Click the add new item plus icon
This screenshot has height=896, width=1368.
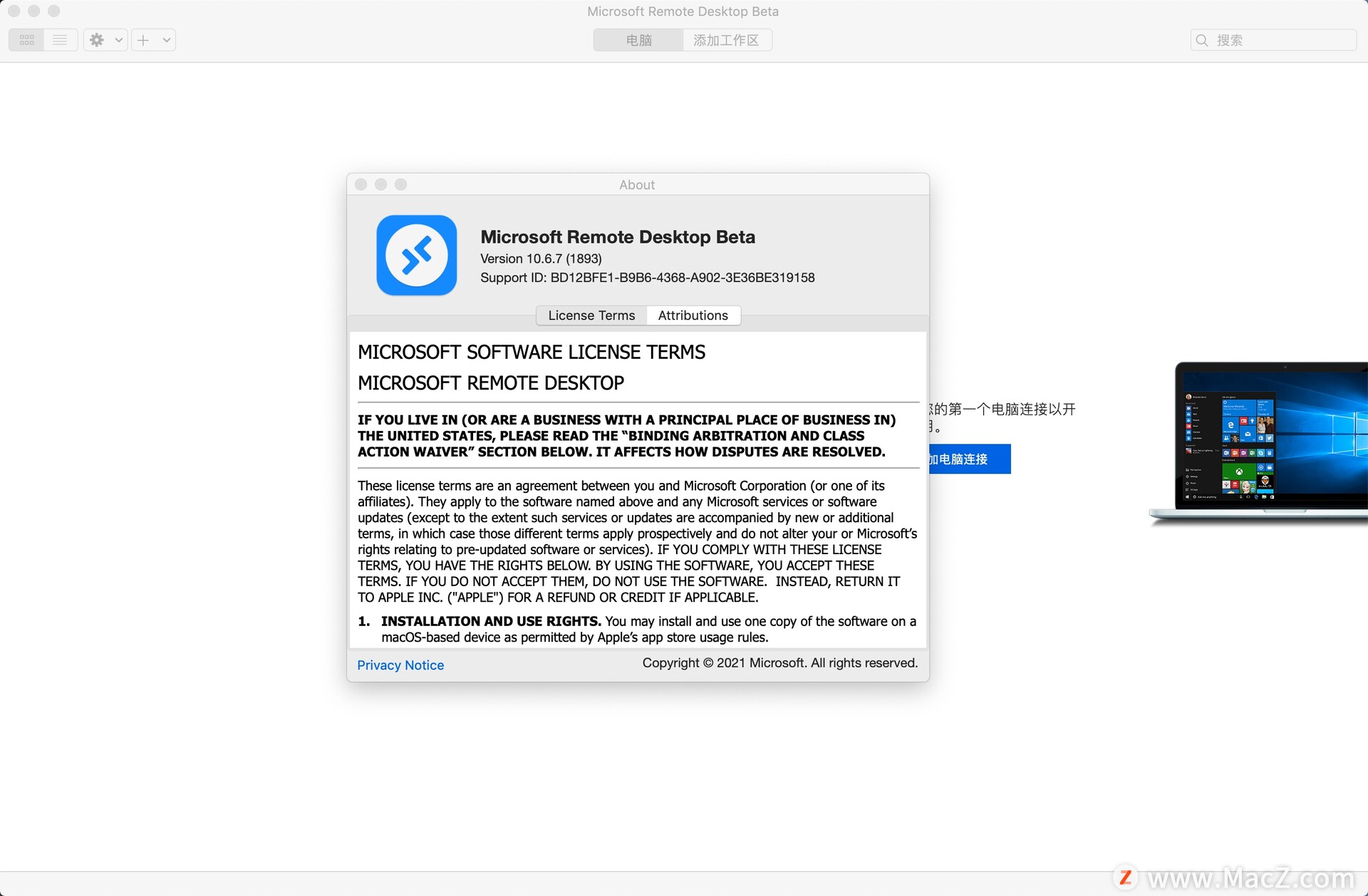click(x=144, y=39)
